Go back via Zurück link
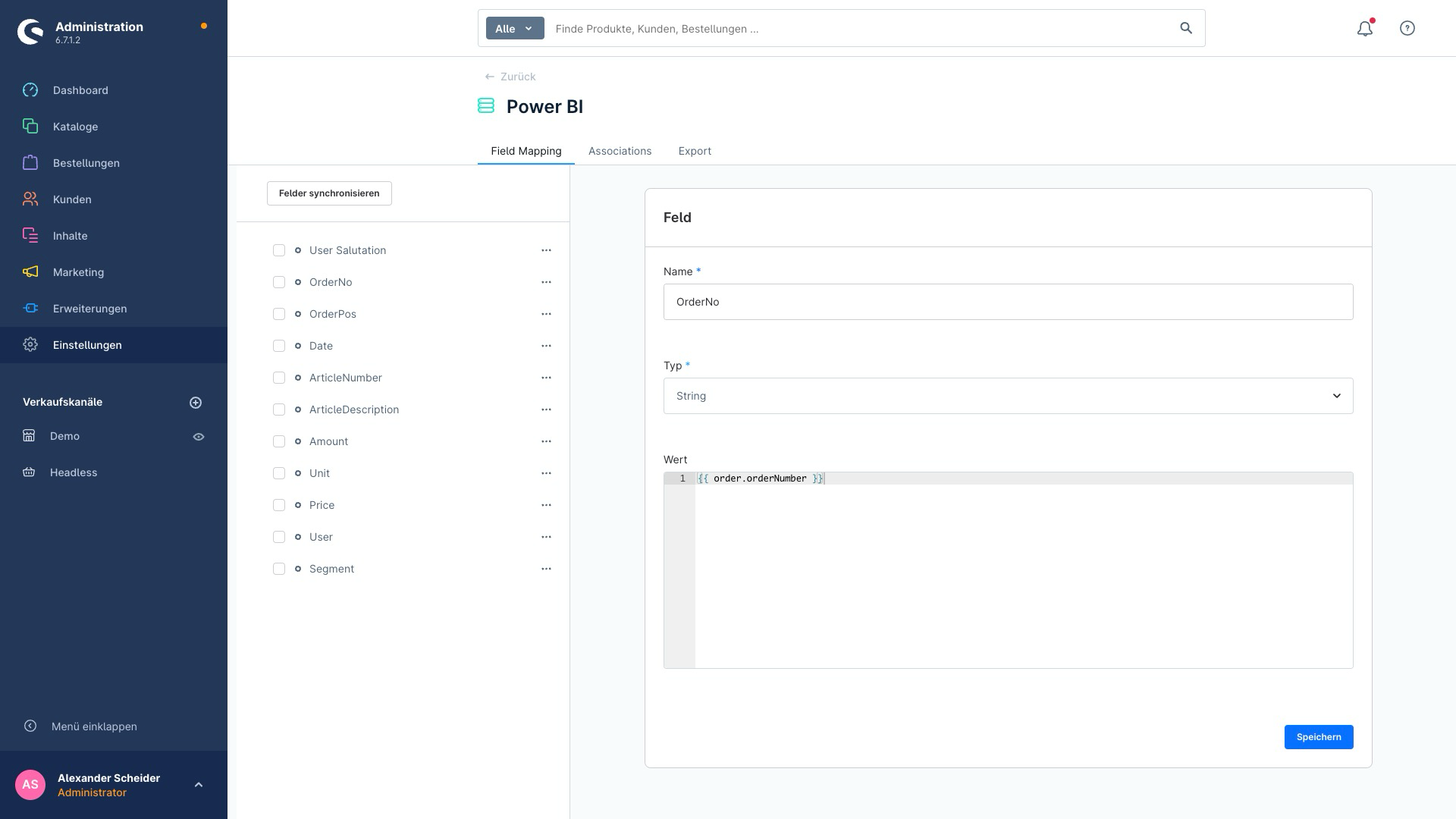The width and height of the screenshot is (1456, 819). click(510, 77)
